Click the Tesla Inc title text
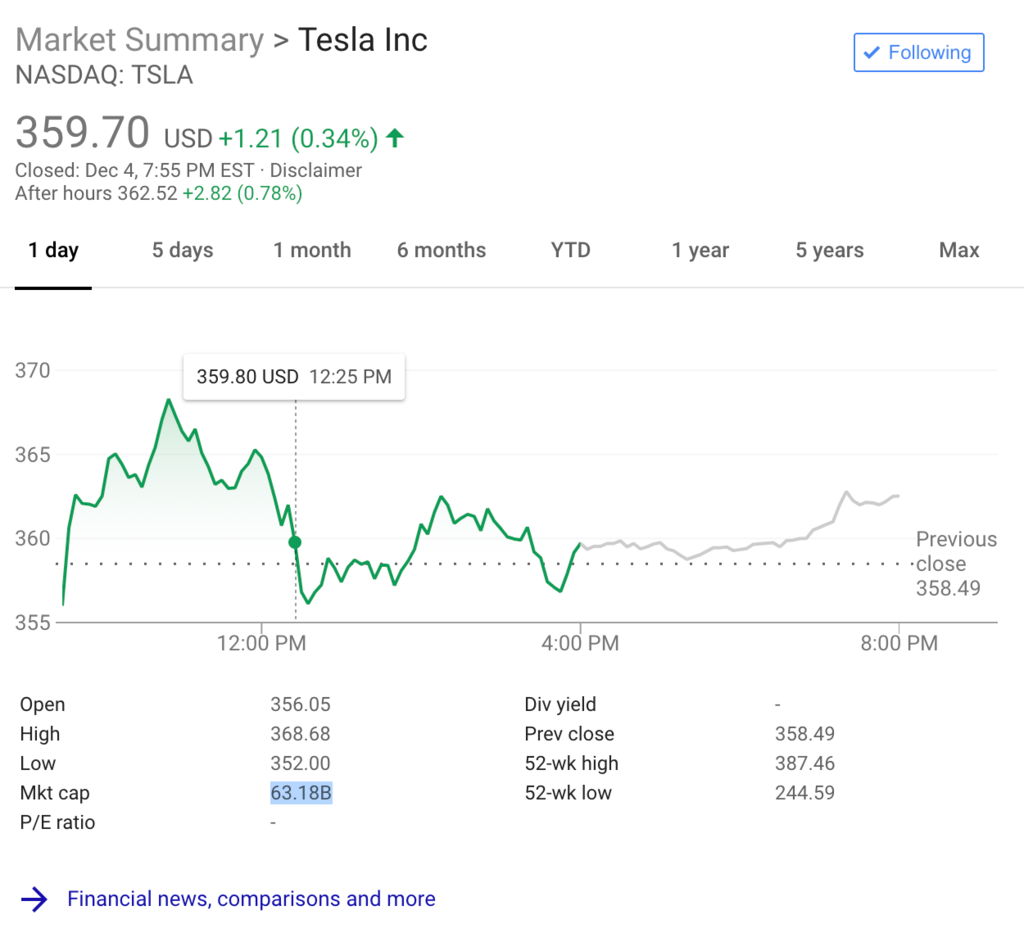Image resolution: width=1024 pixels, height=942 pixels. pos(363,40)
